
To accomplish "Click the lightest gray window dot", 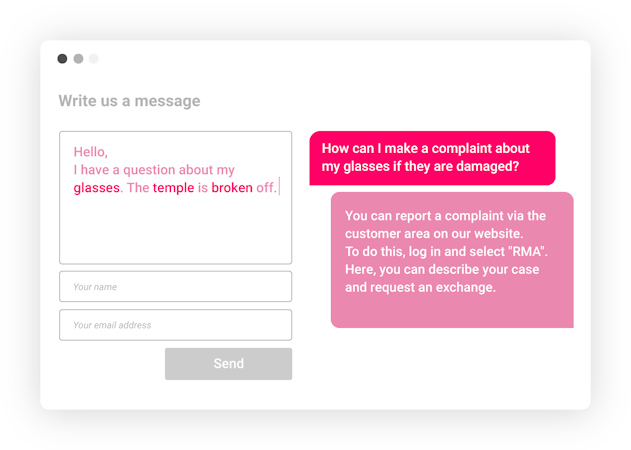I will [94, 59].
